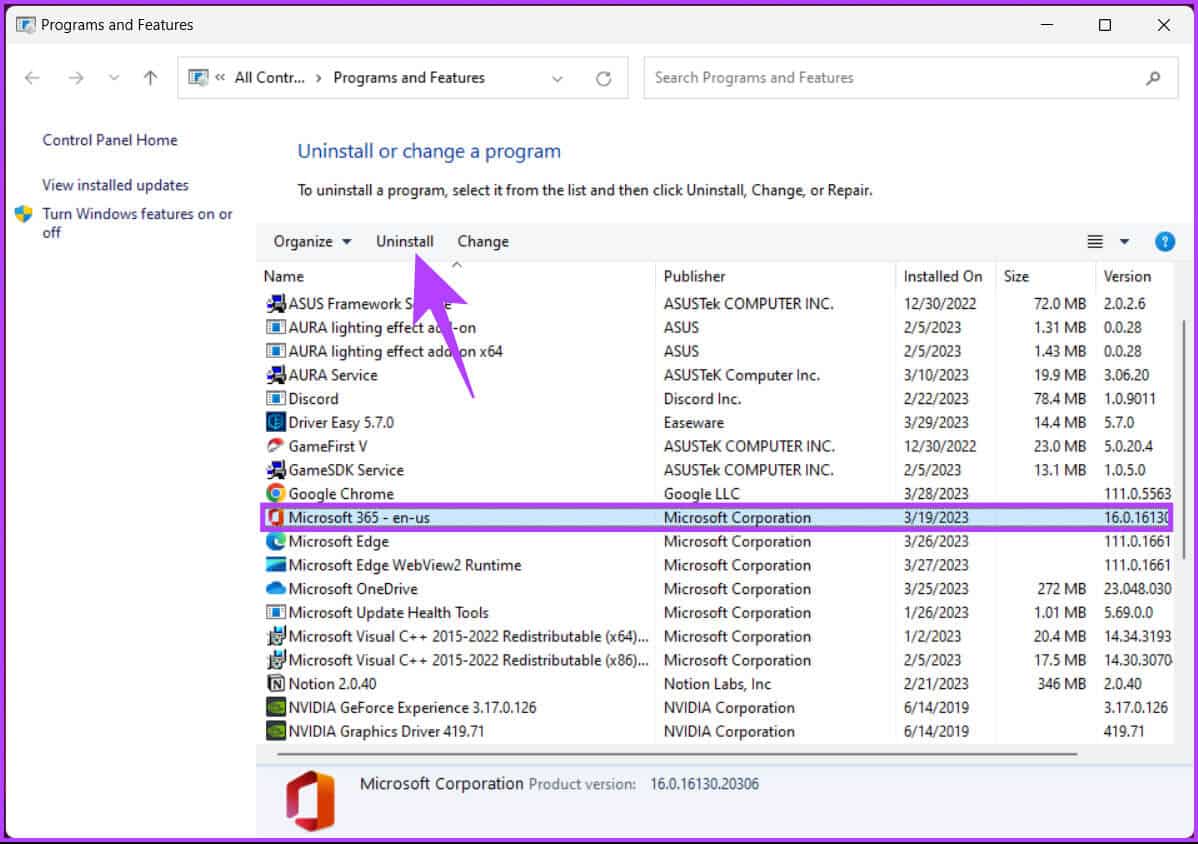Open the Recent locations chevron
Viewport: 1198px width, 844px height.
[x=114, y=78]
